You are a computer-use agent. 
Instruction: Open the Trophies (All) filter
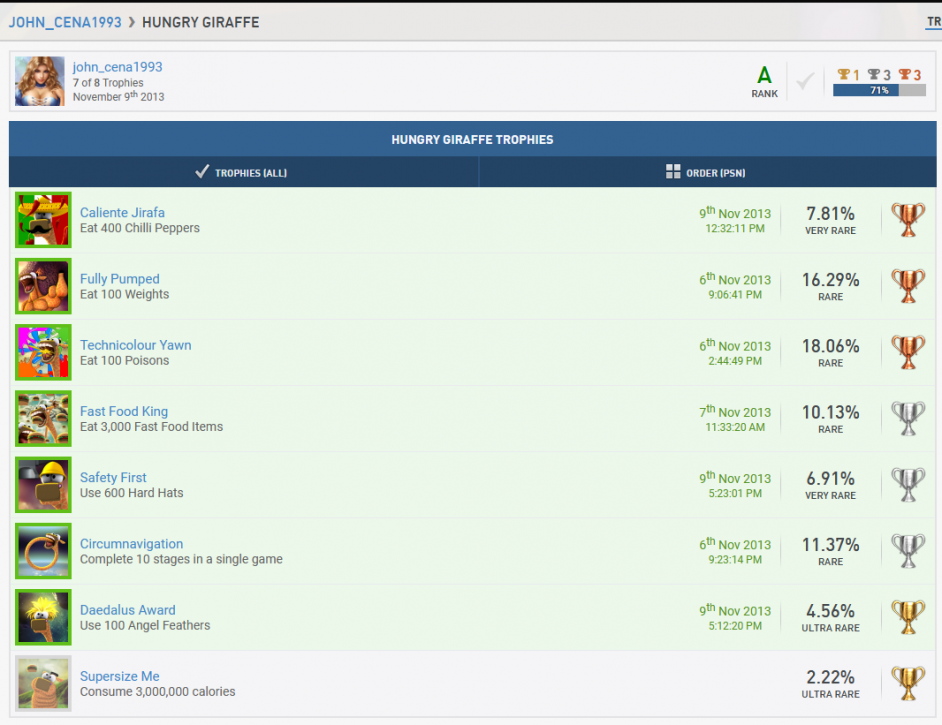click(243, 173)
